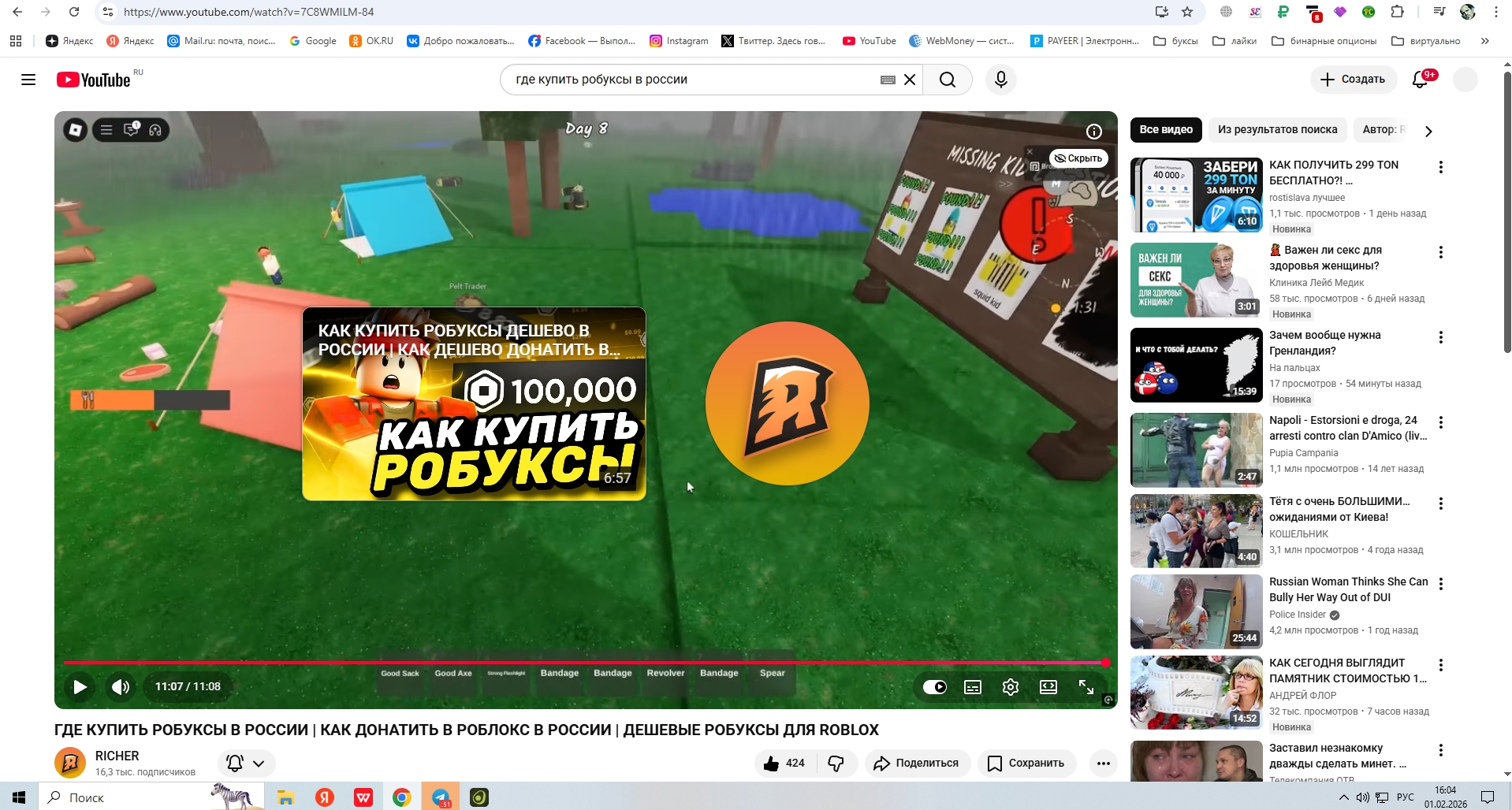Open suggested video КАК КУПИТЬ РОБУКСЫ ДЕШЕВО
Viewport: 1512px width, 810px height.
tap(474, 403)
